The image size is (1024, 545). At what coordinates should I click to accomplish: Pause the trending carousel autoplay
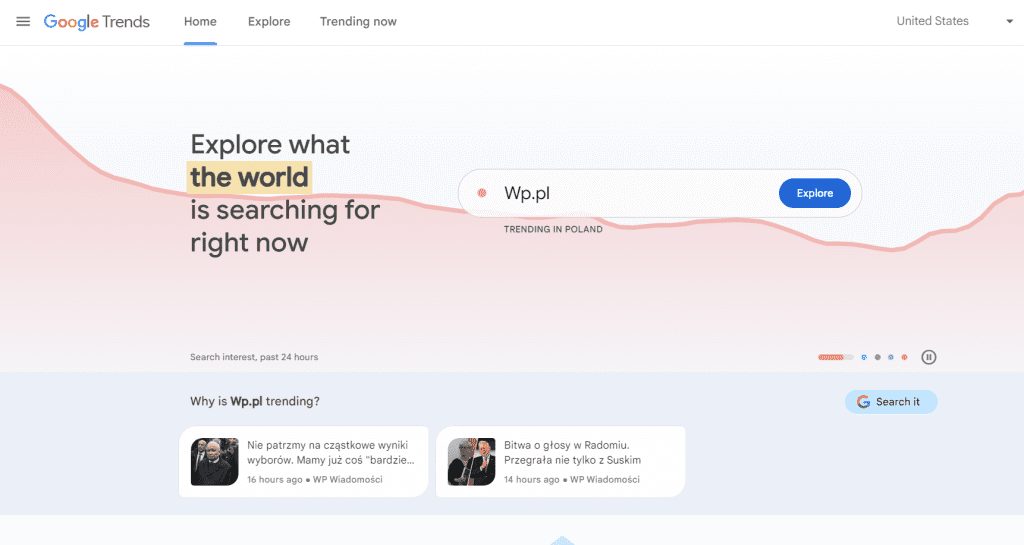[929, 357]
